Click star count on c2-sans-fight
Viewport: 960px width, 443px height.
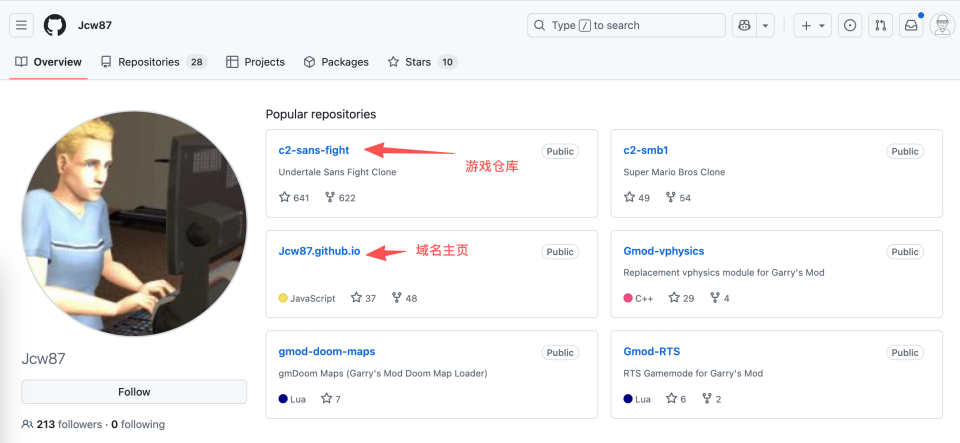[294, 198]
